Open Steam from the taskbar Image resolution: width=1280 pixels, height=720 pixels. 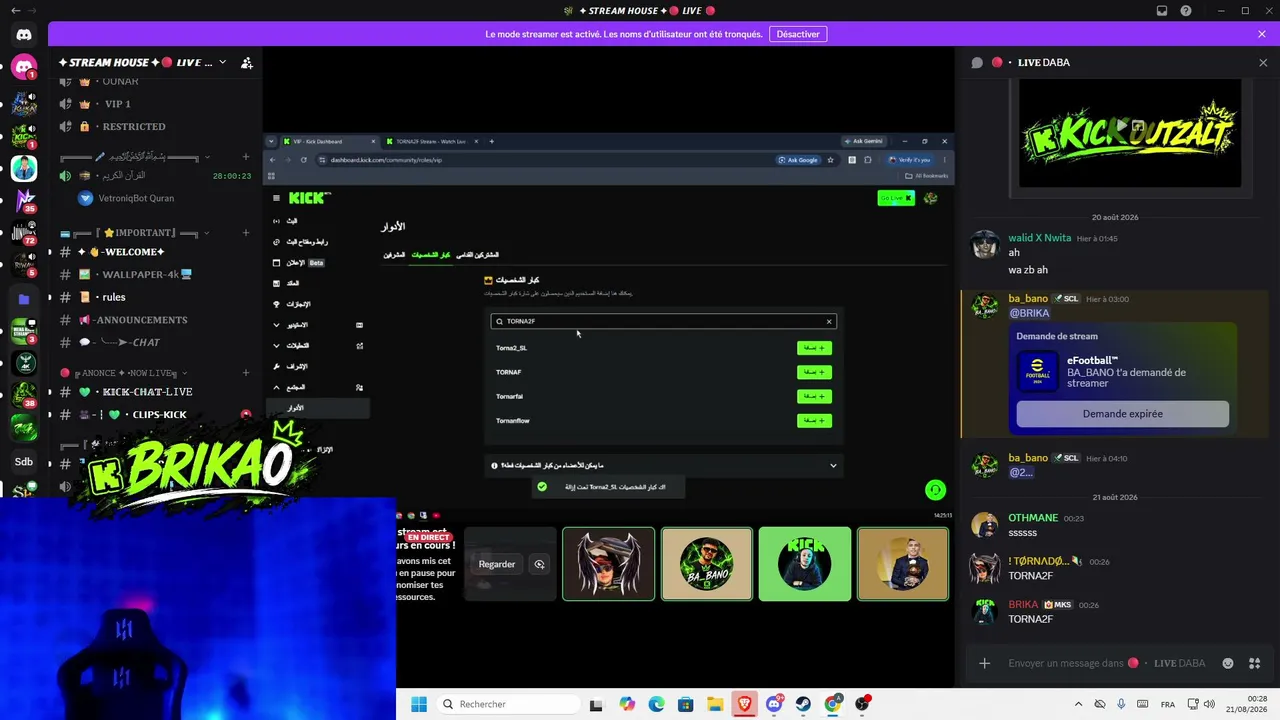click(803, 704)
